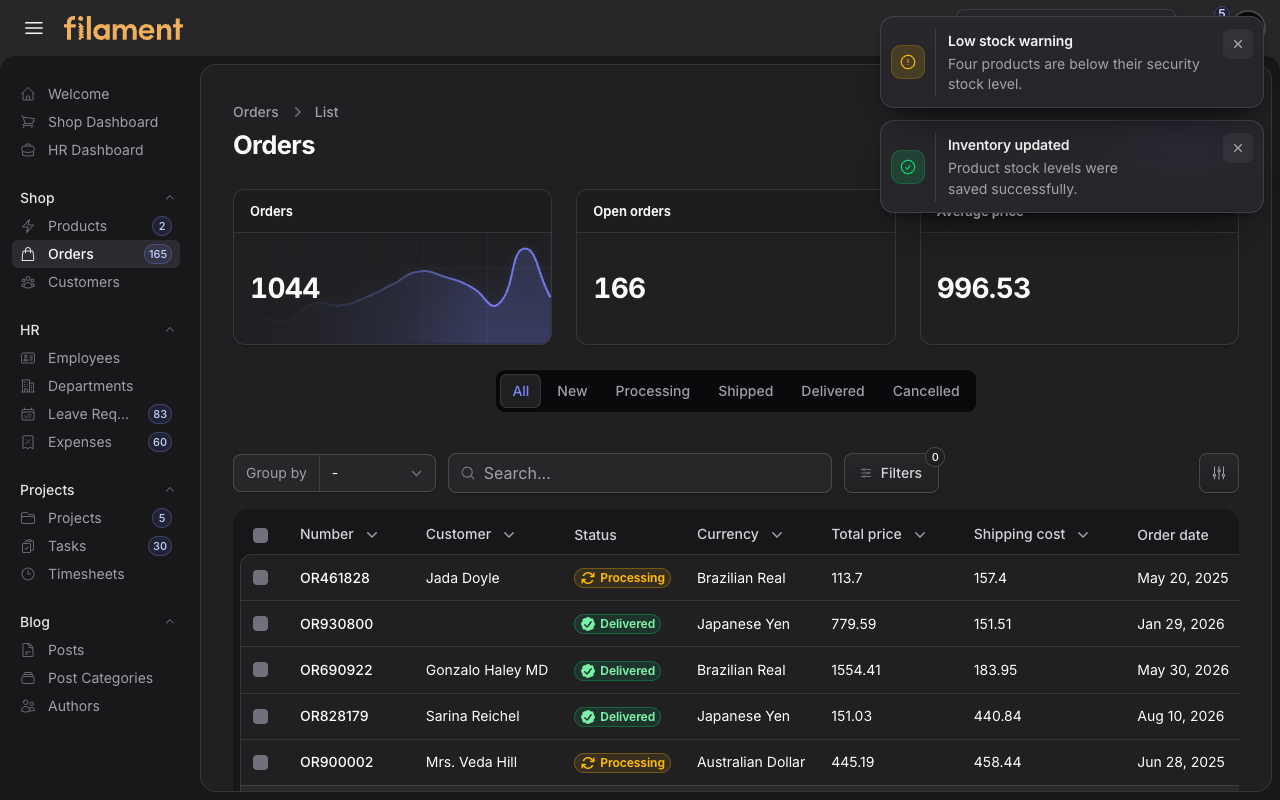
Task: Click the Authors people icon
Action: [28, 706]
